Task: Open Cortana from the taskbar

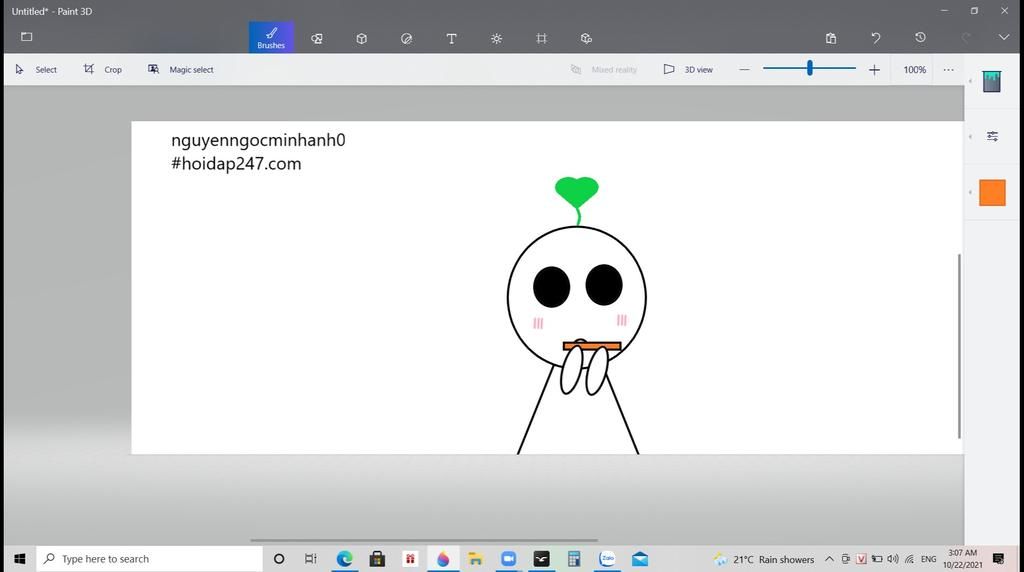Action: (x=279, y=559)
